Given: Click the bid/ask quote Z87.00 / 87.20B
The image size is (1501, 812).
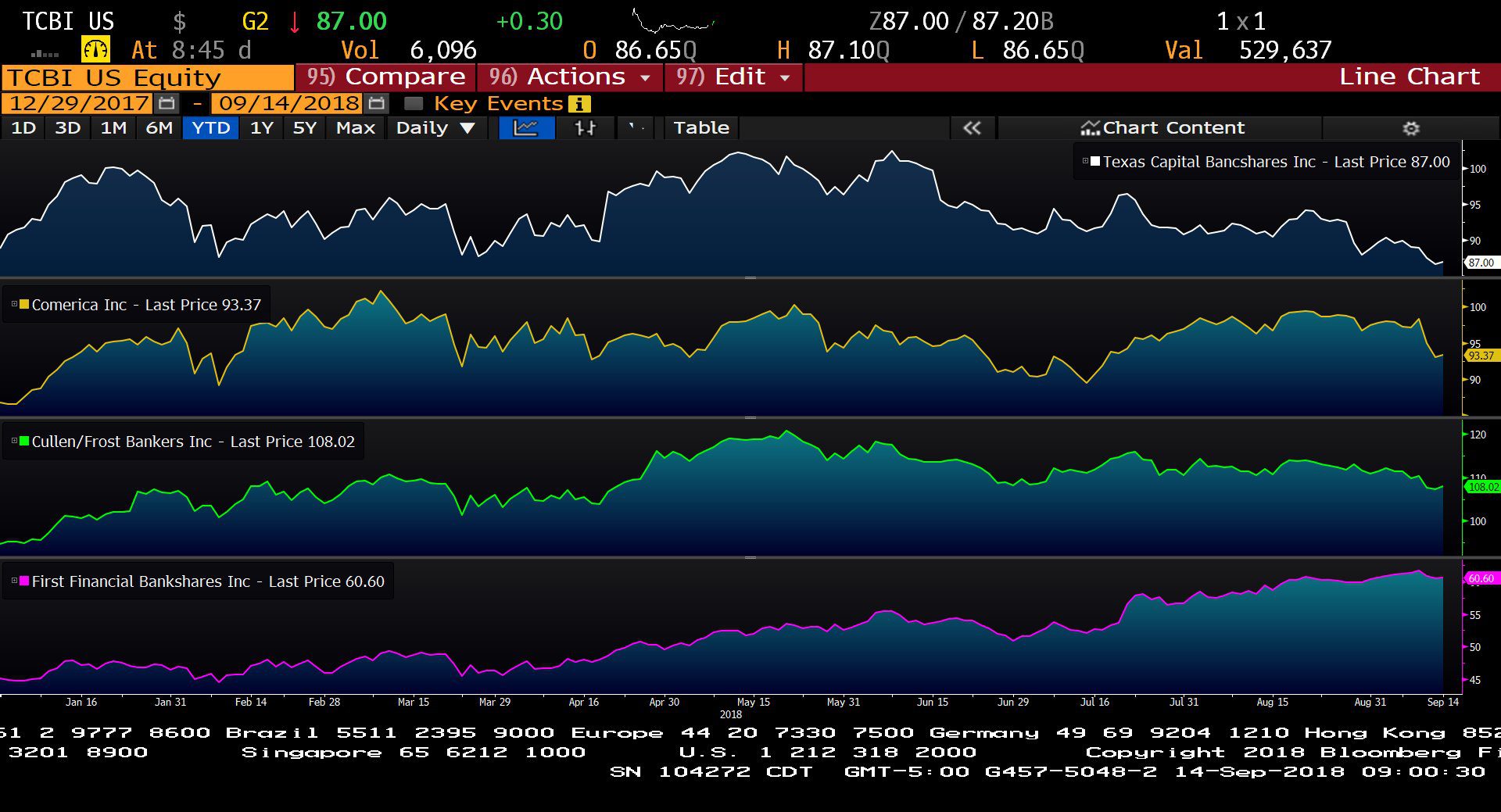Looking at the screenshot, I should [x=961, y=21].
